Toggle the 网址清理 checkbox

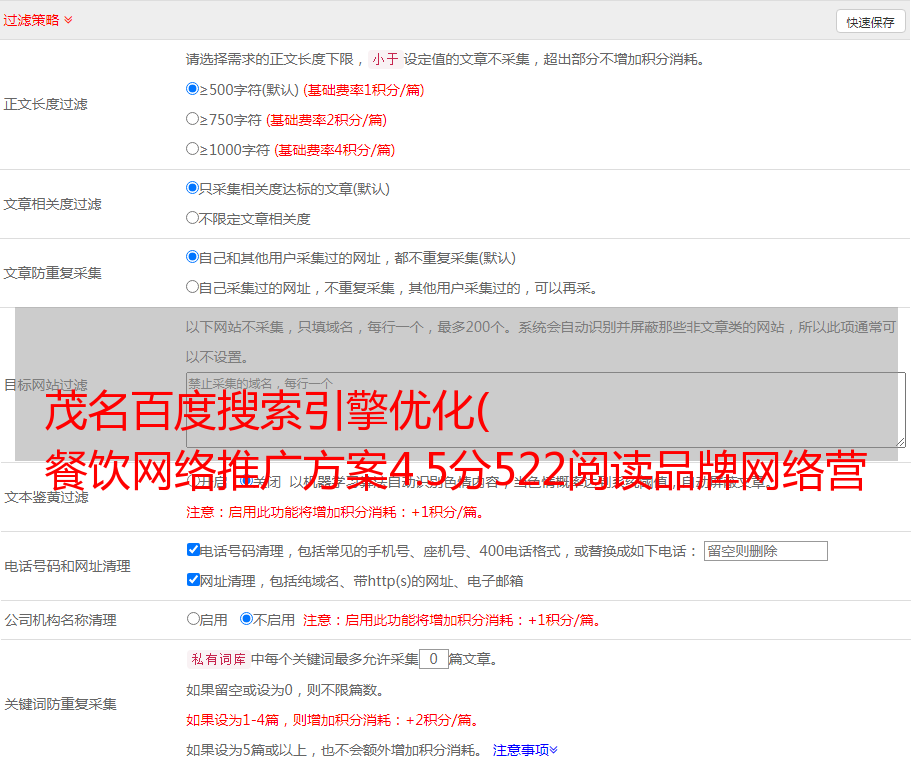pos(193,580)
